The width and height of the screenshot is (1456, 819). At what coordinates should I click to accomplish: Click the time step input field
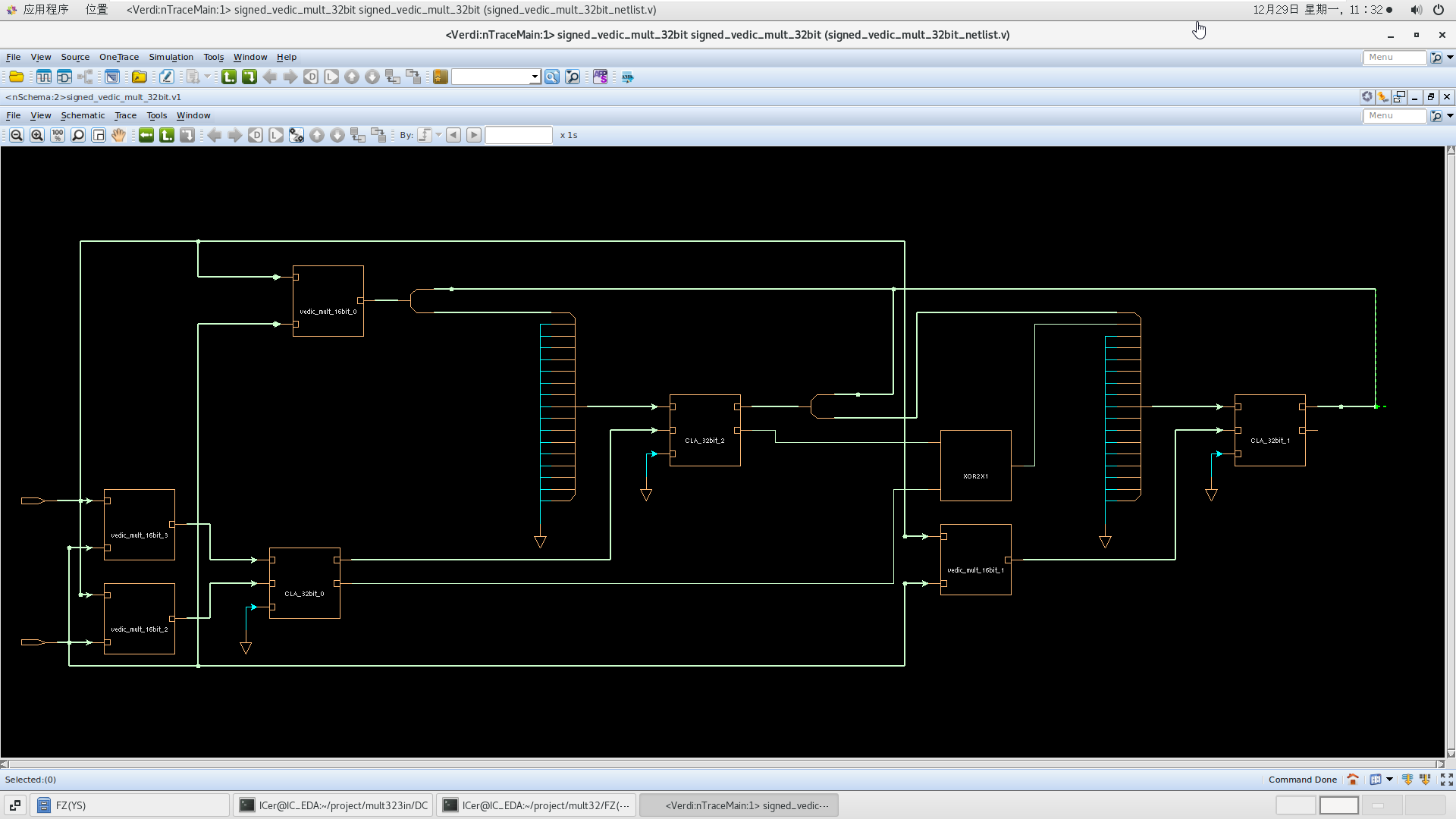pos(519,135)
